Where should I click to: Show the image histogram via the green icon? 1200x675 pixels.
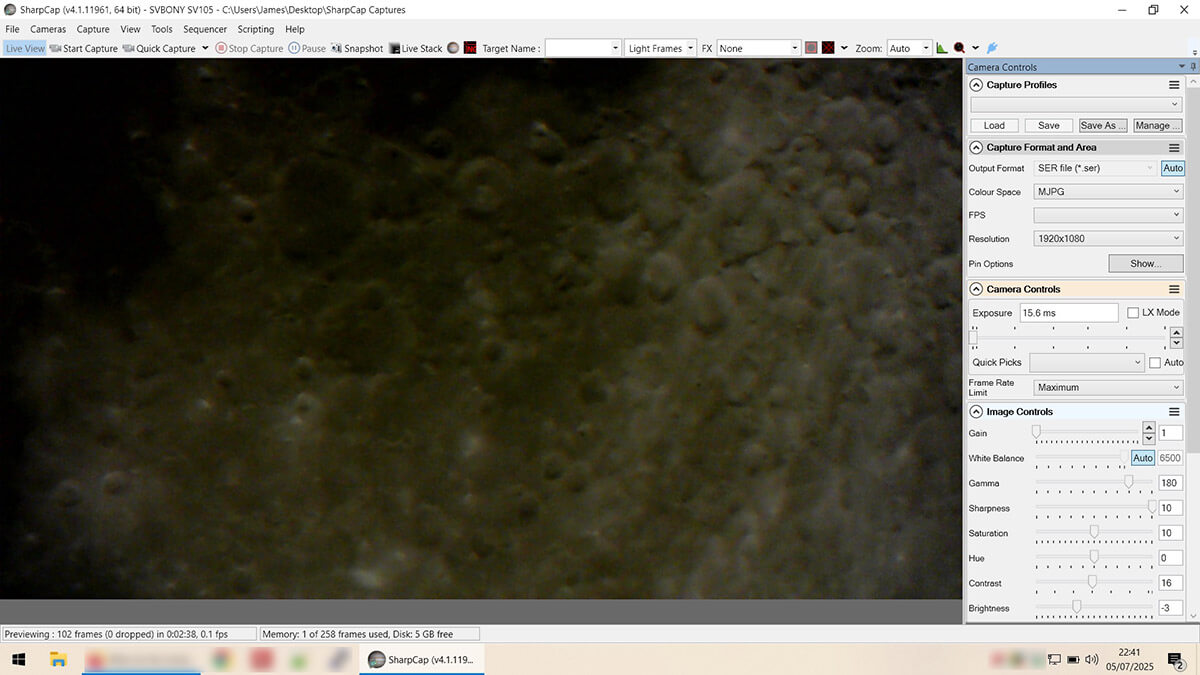point(942,48)
